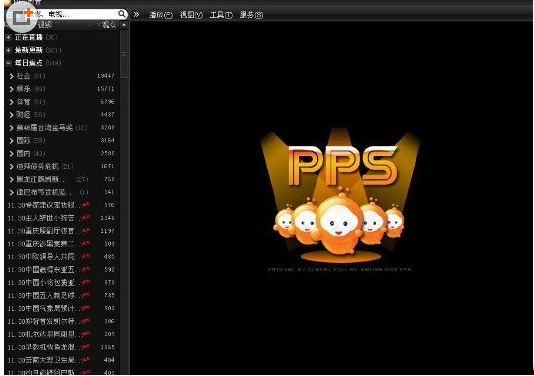
Task: Select the 最新更新 tree node
Action: [x=38, y=50]
